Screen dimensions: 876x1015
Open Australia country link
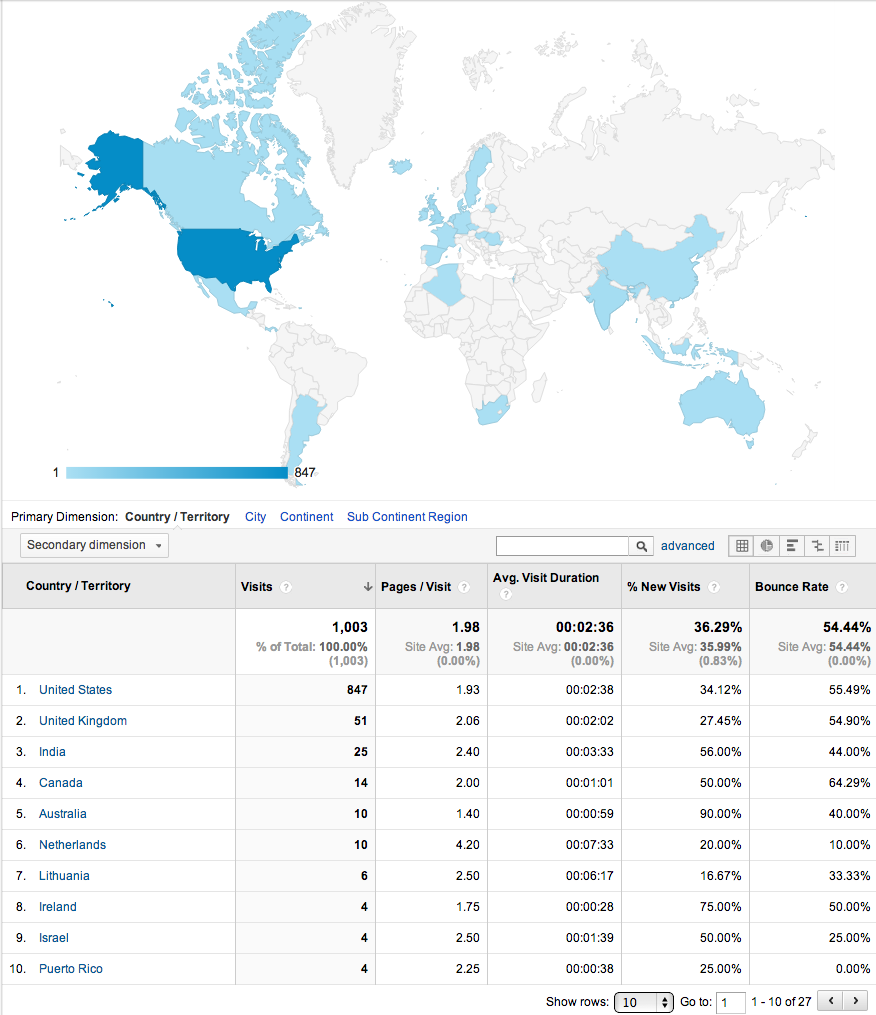tap(62, 814)
